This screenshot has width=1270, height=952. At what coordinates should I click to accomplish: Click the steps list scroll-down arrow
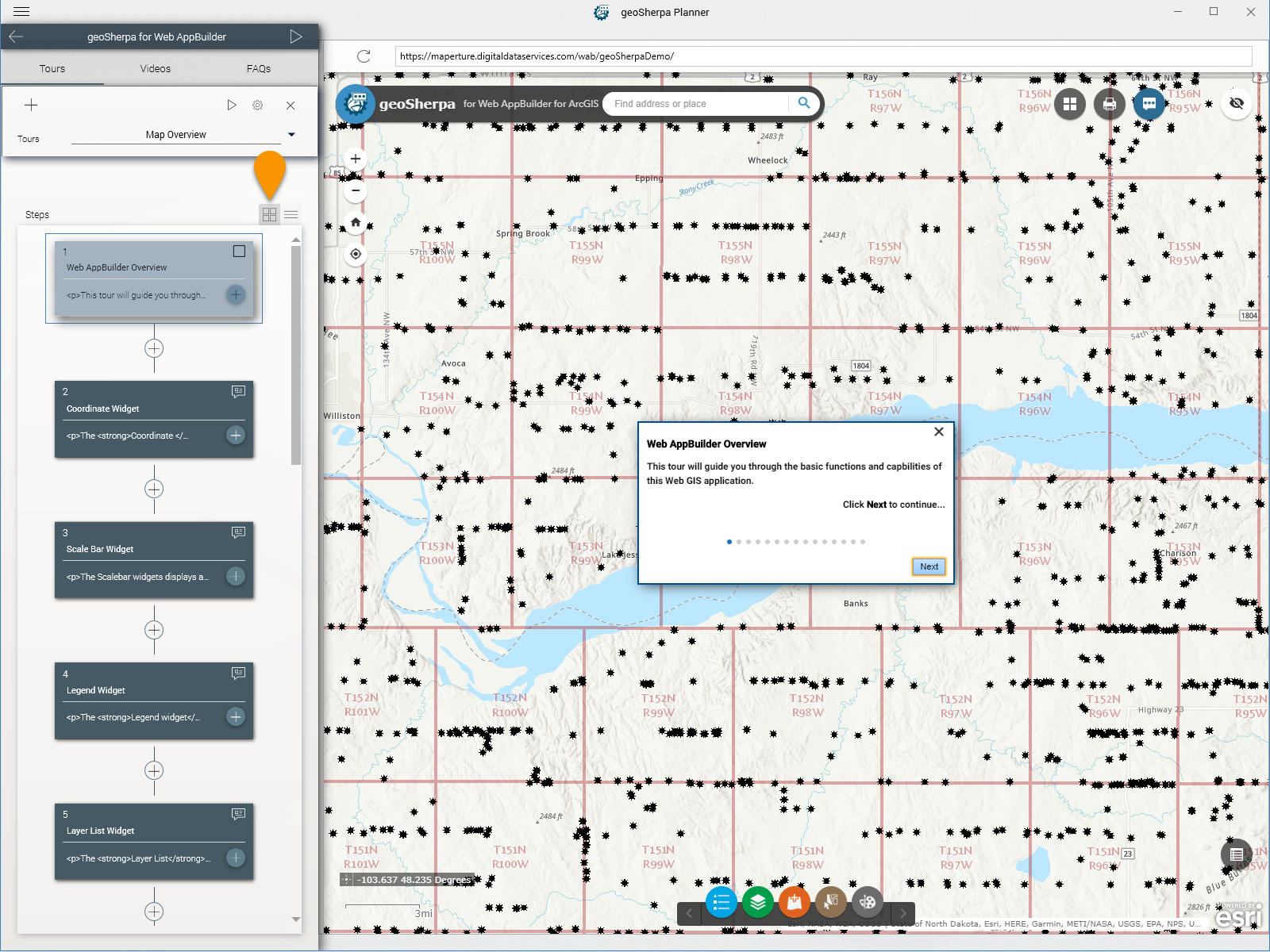(x=296, y=919)
